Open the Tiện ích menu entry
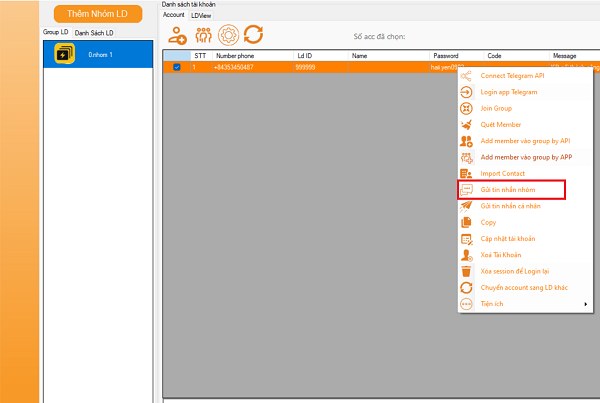The height and width of the screenshot is (403, 600). tap(525, 304)
